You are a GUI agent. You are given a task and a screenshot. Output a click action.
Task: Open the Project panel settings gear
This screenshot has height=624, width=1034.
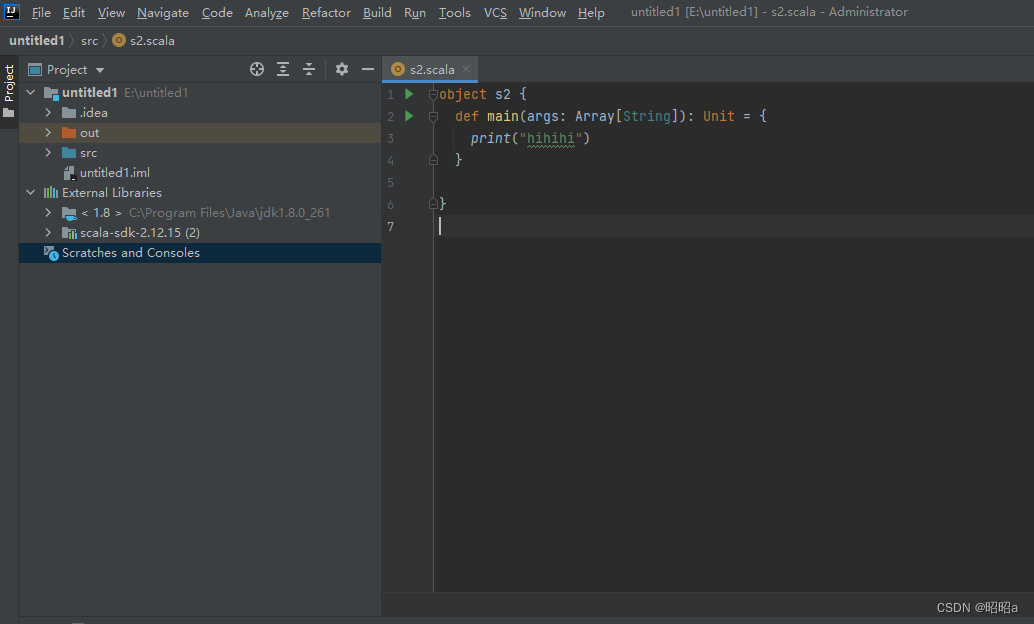(x=342, y=69)
